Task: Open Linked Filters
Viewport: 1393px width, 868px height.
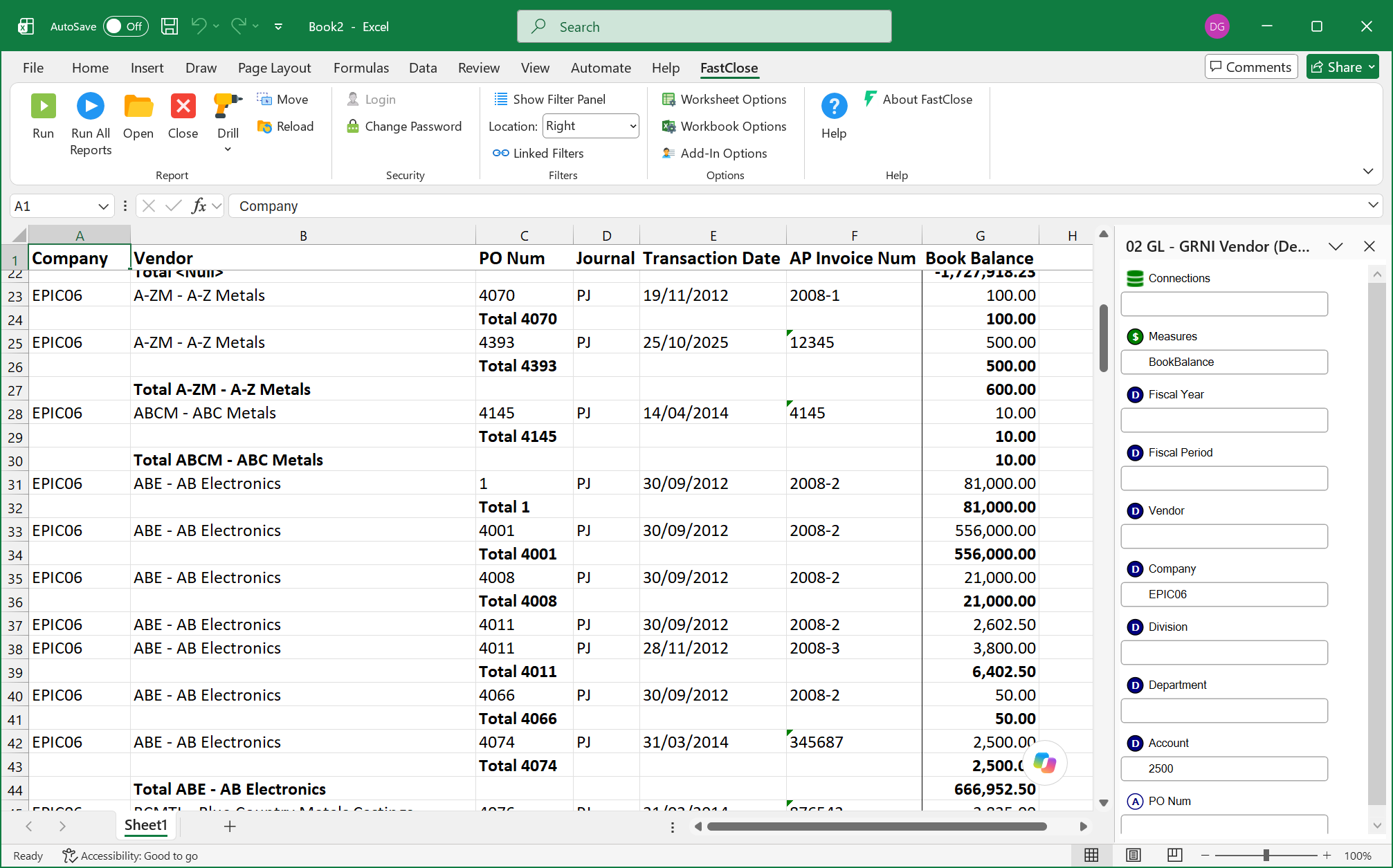Action: coord(538,154)
